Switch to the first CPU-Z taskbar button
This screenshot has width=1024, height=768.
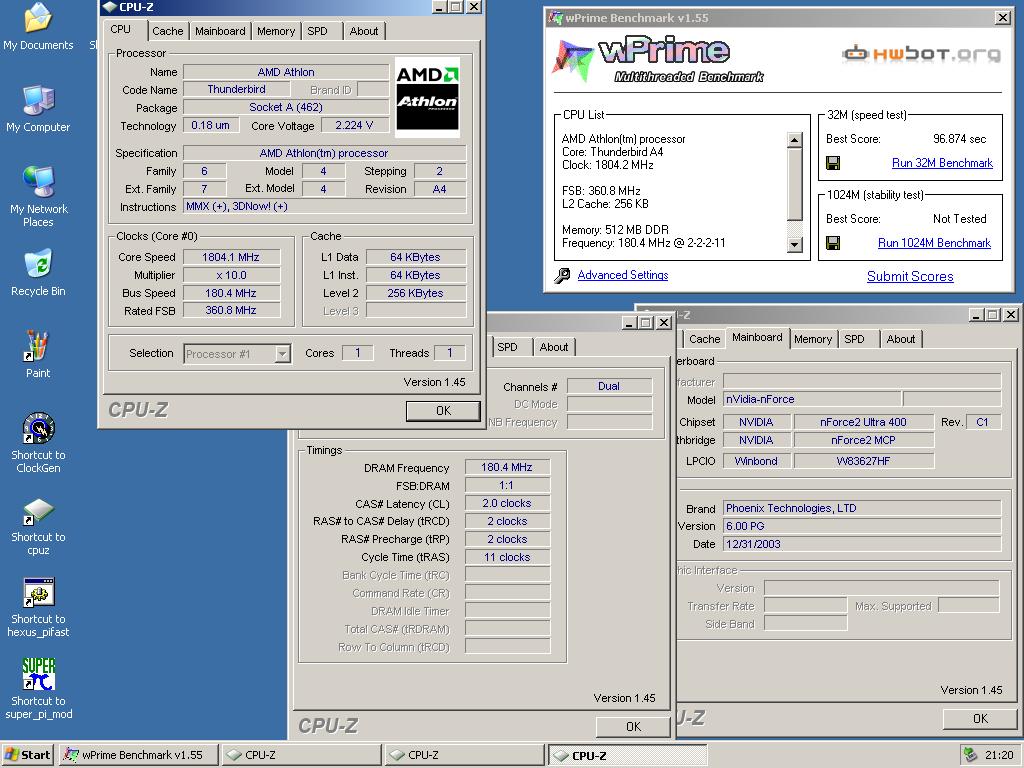click(302, 755)
